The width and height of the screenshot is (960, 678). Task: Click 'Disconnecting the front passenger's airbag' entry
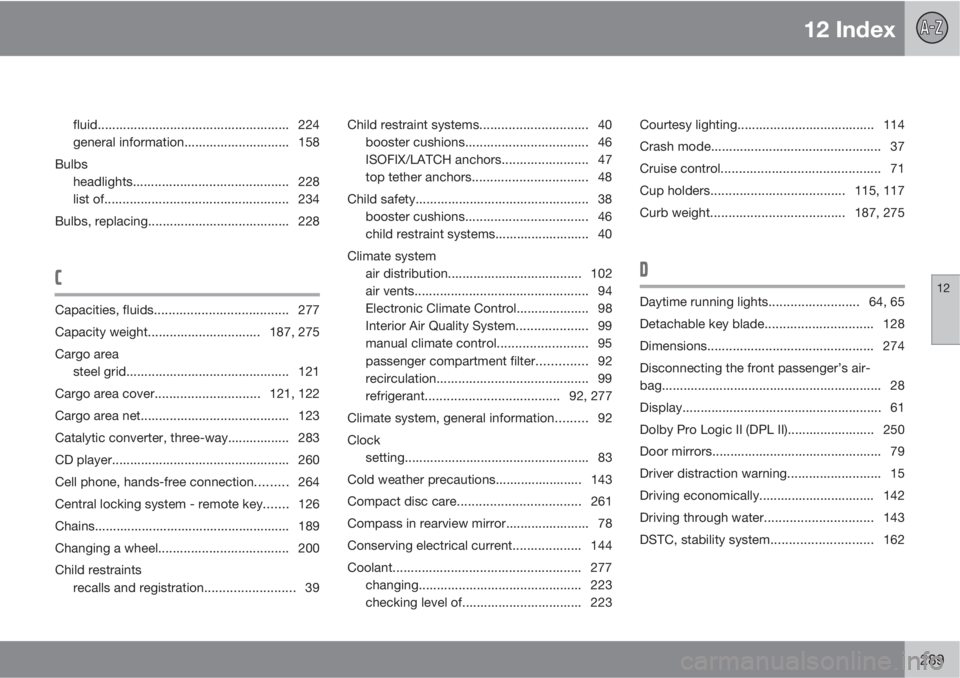pyautogui.click(x=772, y=377)
